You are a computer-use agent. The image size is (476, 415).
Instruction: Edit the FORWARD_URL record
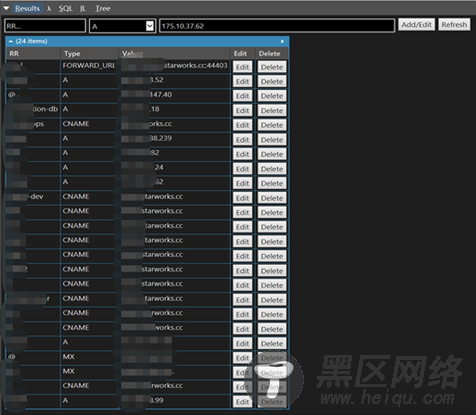pos(242,67)
